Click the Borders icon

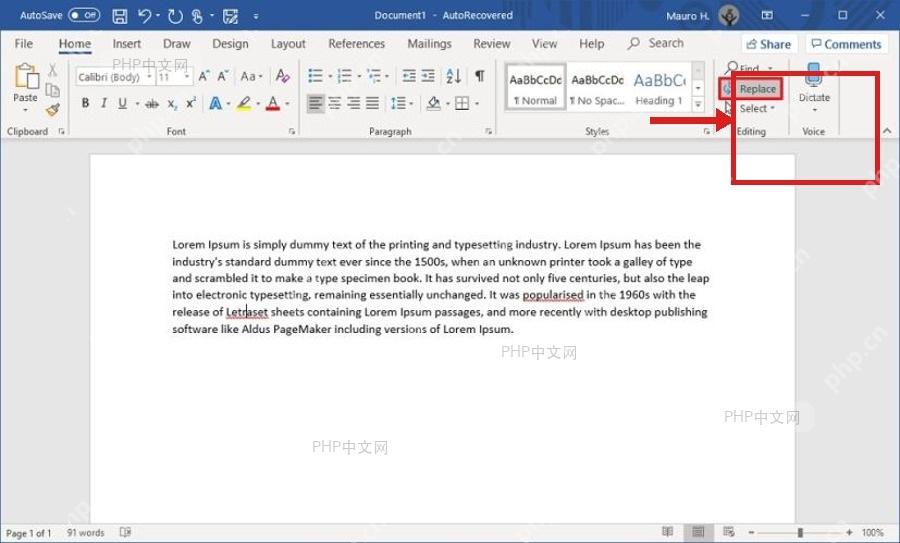tap(462, 103)
